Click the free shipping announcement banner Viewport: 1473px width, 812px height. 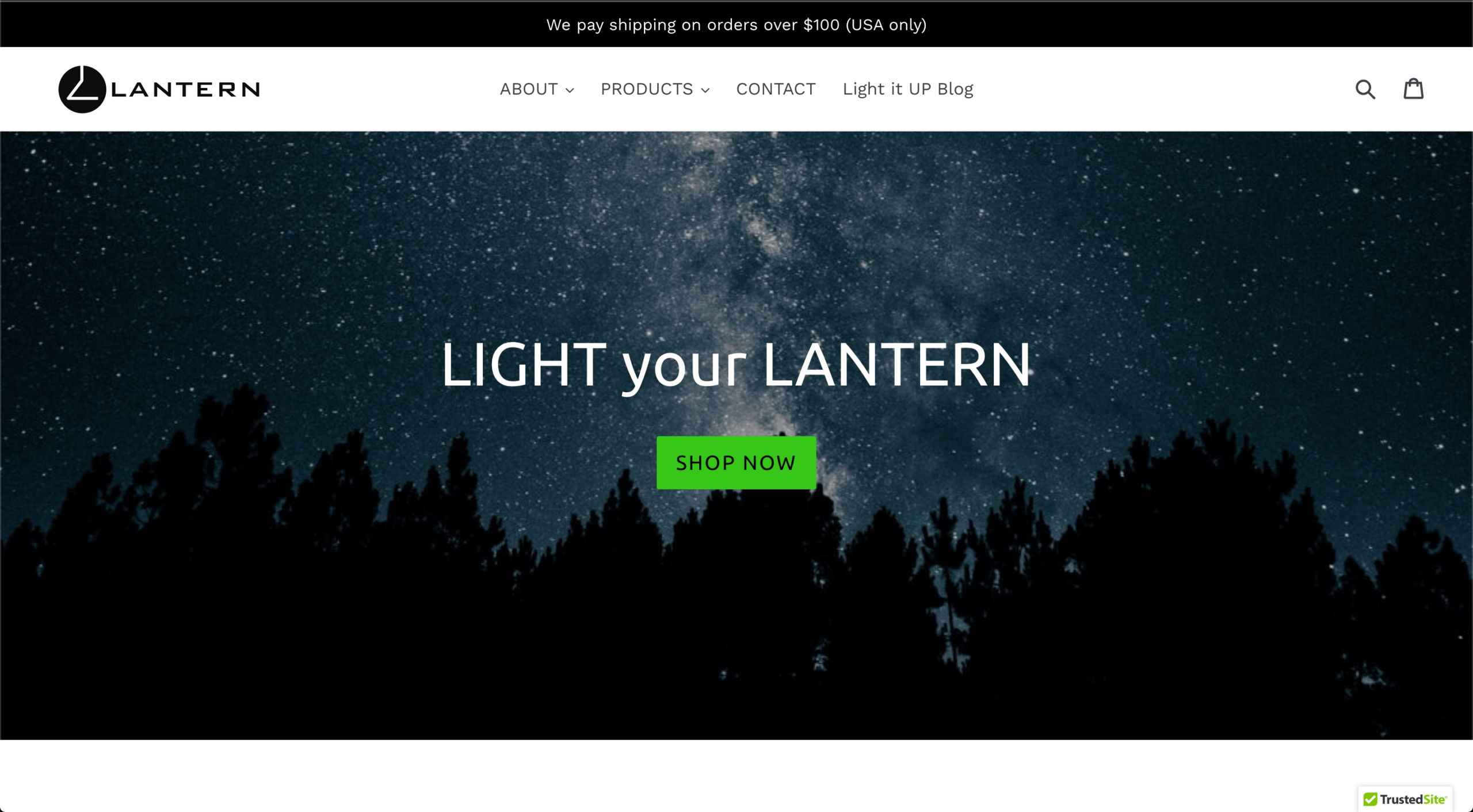point(736,25)
